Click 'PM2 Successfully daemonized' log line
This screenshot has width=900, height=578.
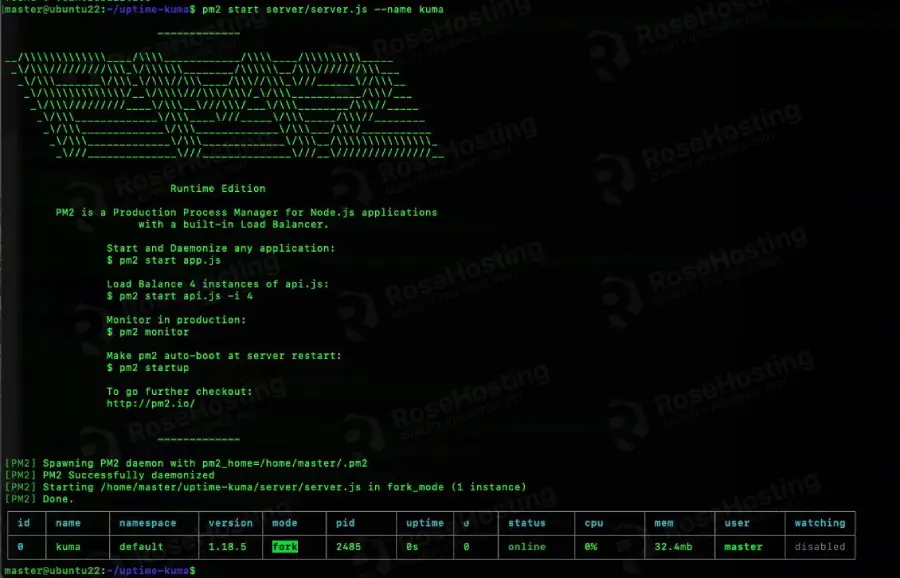coord(110,475)
